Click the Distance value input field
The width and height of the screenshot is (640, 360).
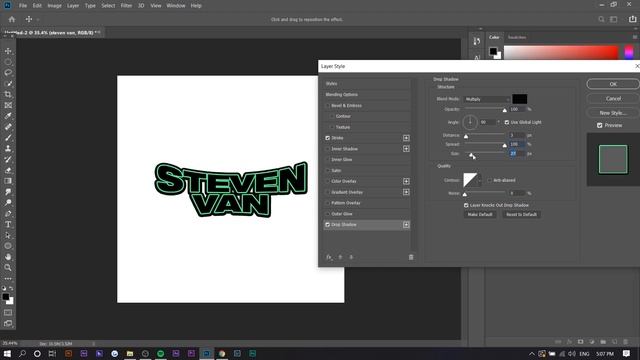coord(517,135)
